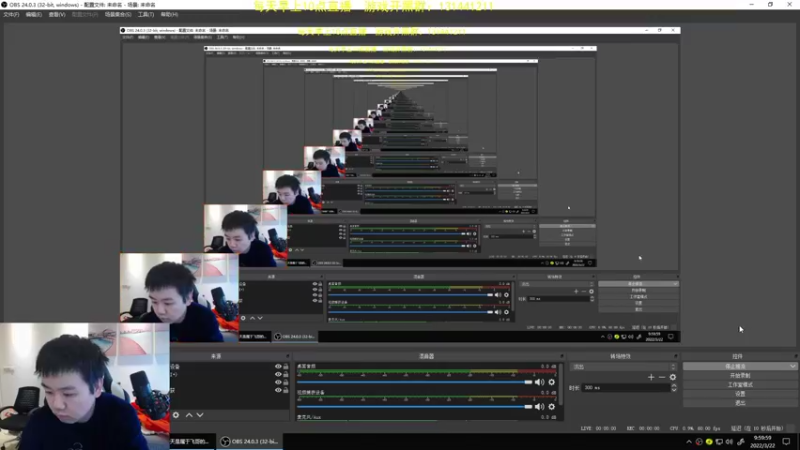Mute the 视频捕获设备 mixer channel
Viewport: 800px width, 450px height.
coord(539,407)
